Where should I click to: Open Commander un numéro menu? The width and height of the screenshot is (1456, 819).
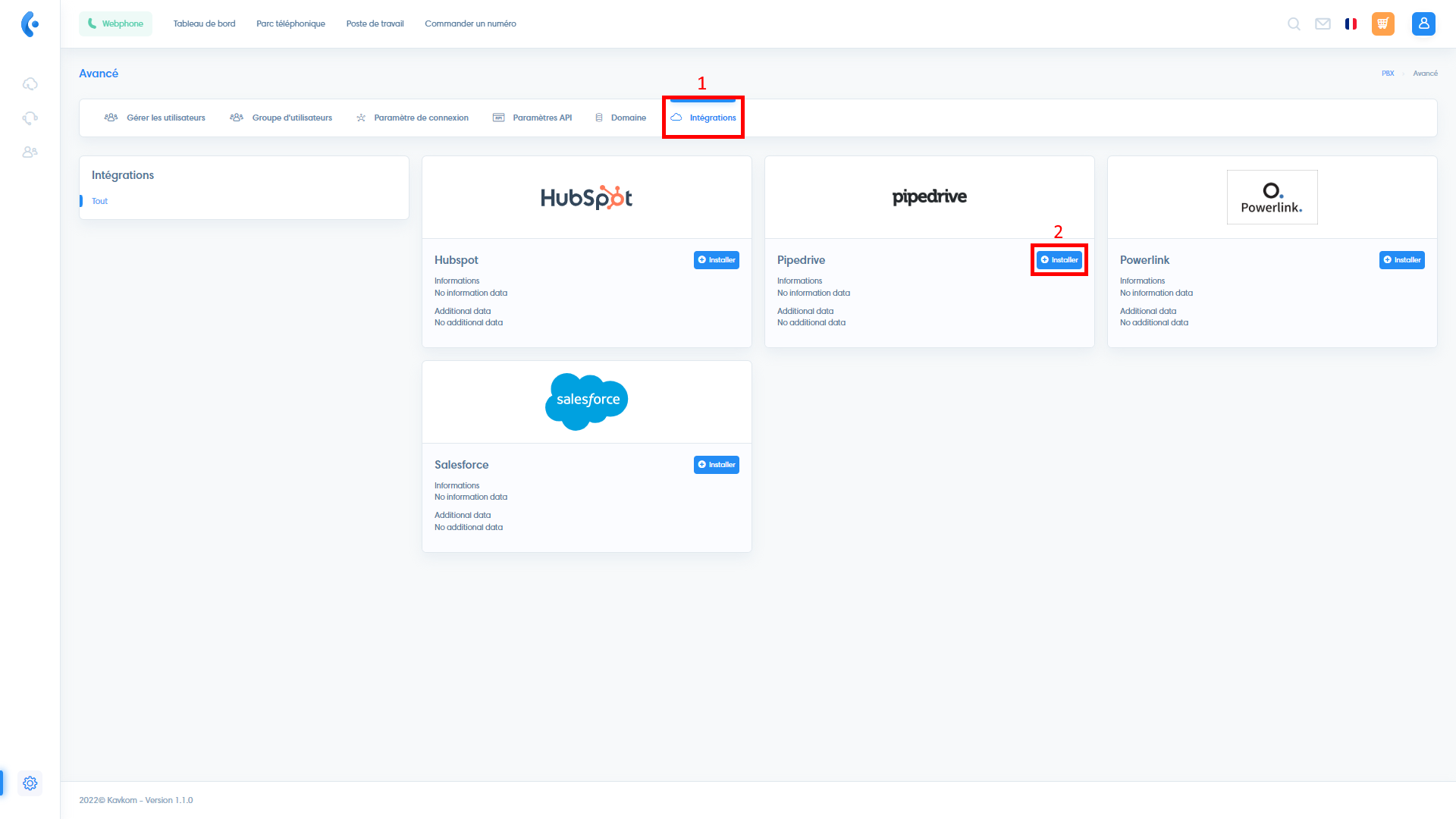click(470, 24)
